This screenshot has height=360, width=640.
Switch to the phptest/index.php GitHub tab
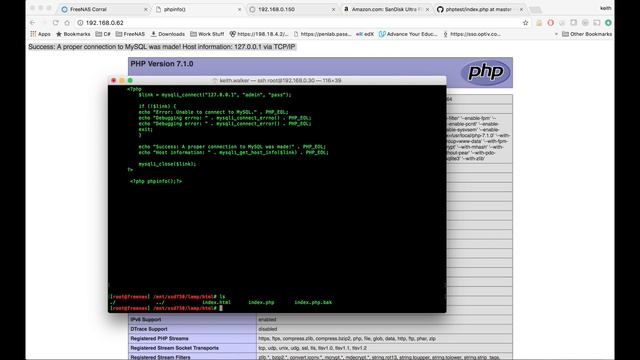[x=479, y=9]
